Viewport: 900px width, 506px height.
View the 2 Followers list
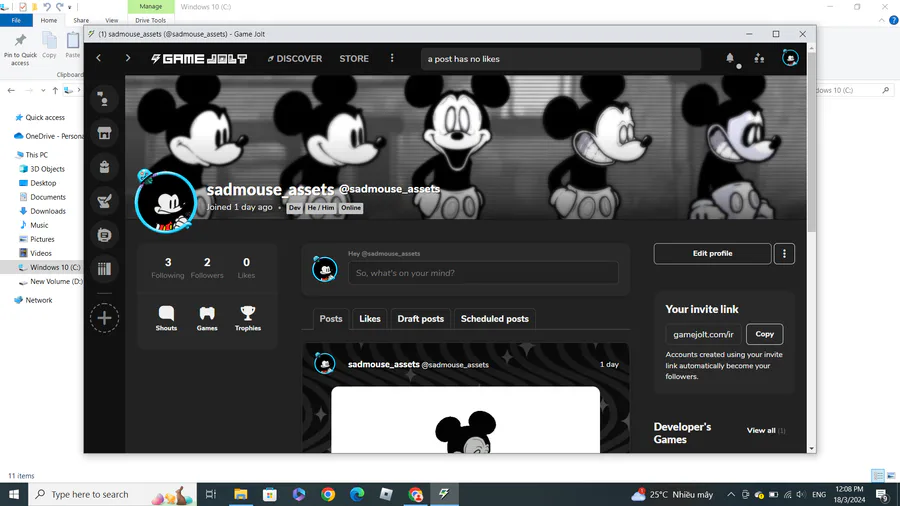coord(207,268)
